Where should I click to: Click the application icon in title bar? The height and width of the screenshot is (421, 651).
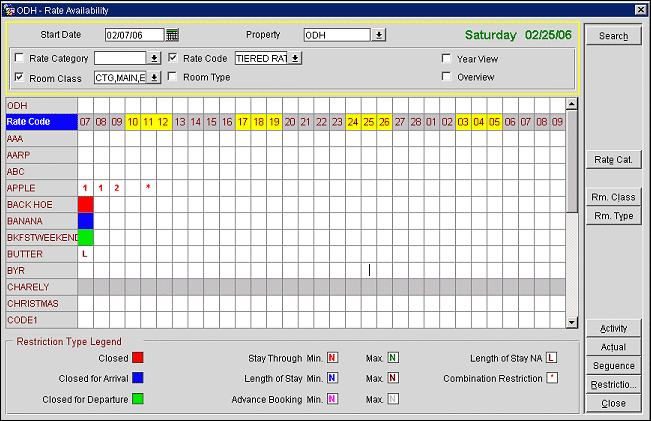(x=9, y=8)
